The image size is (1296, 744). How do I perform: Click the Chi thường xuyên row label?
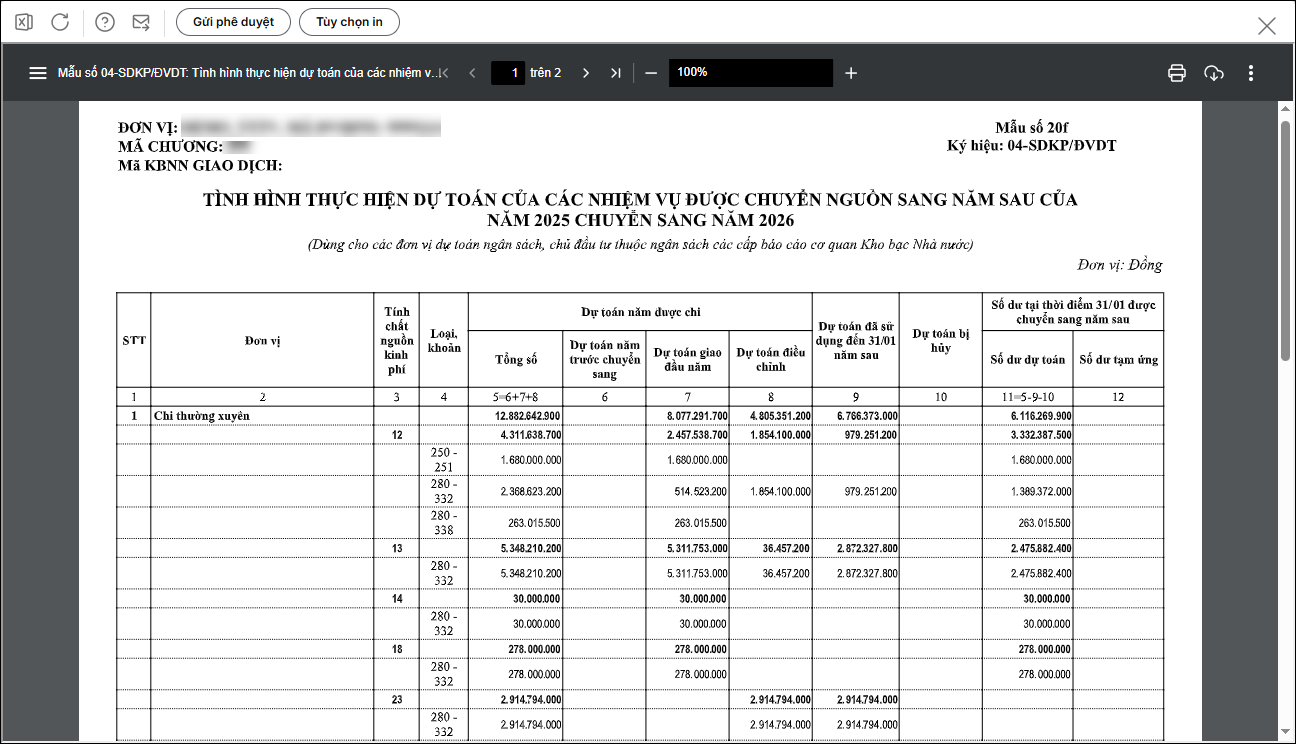point(202,415)
